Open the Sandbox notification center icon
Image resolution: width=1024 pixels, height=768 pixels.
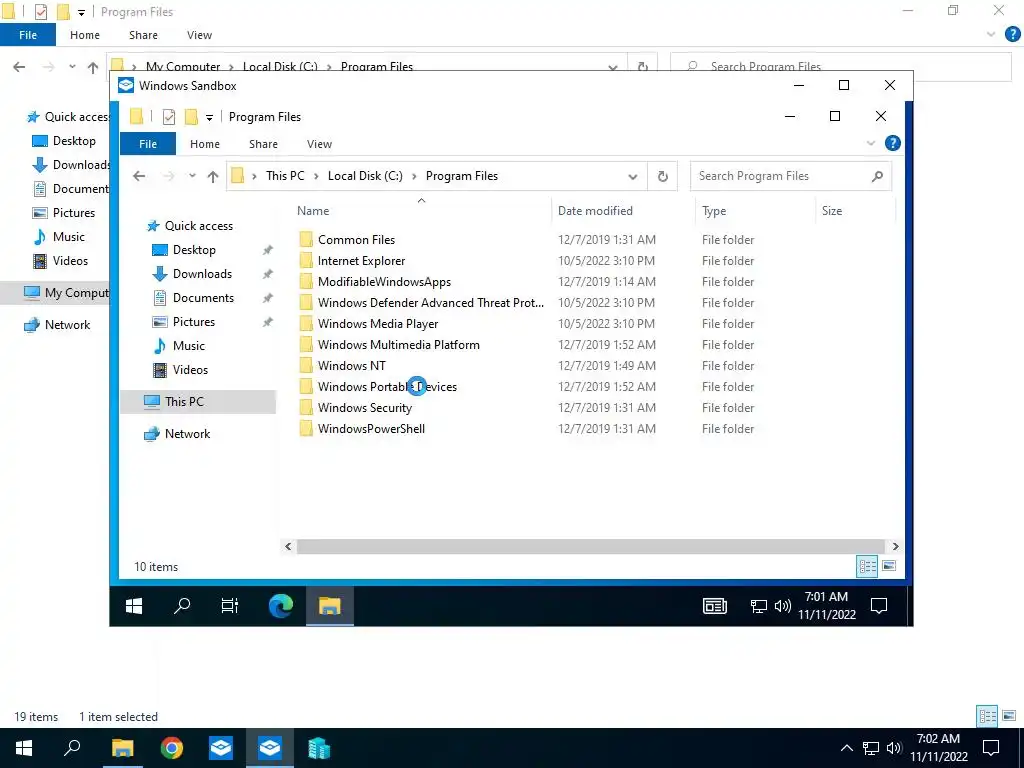pos(879,606)
